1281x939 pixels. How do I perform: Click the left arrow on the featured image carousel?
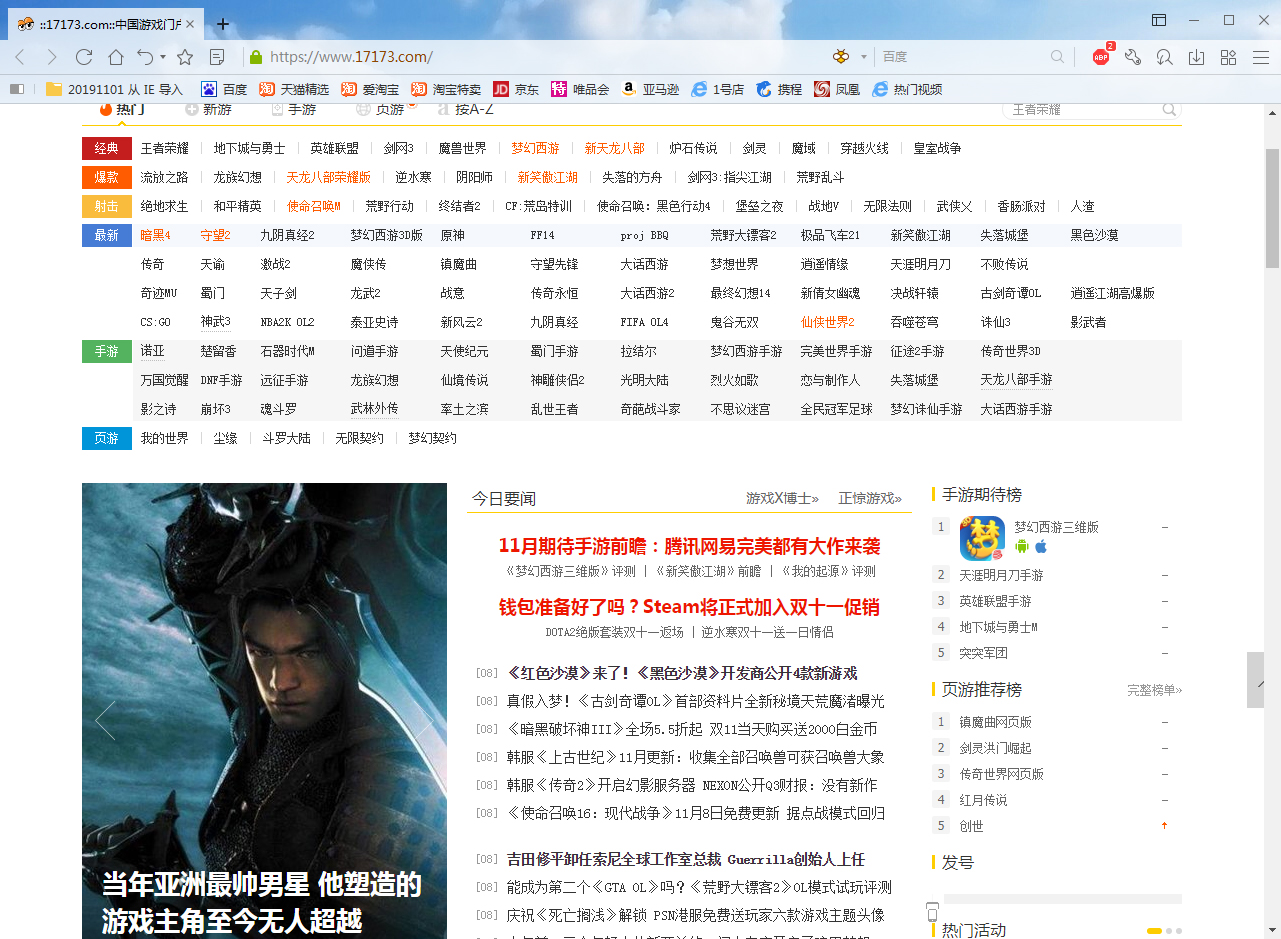(104, 718)
